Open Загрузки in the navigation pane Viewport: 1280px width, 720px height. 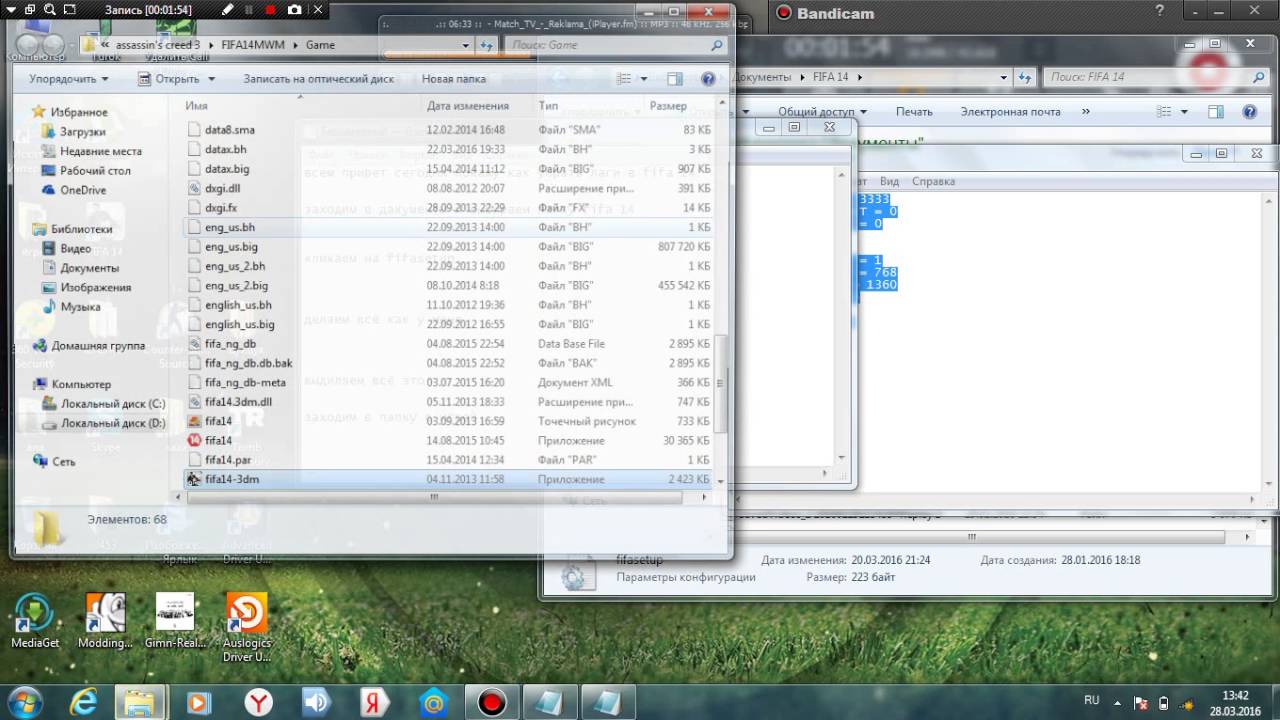coord(82,132)
